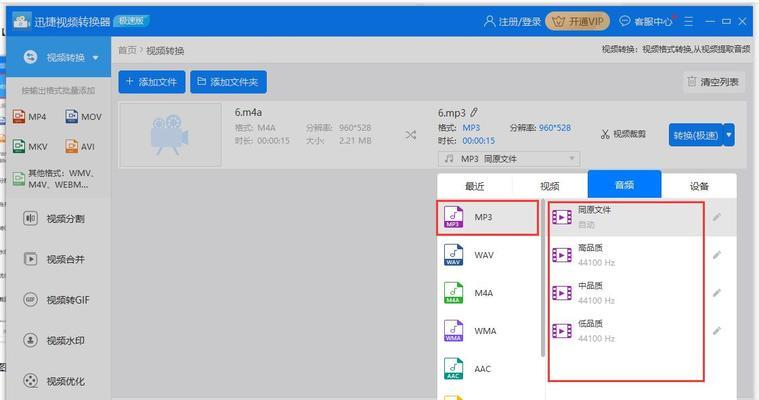This screenshot has height=400, width=759.
Task: Click the format list vertical scrollbar
Action: [543, 278]
